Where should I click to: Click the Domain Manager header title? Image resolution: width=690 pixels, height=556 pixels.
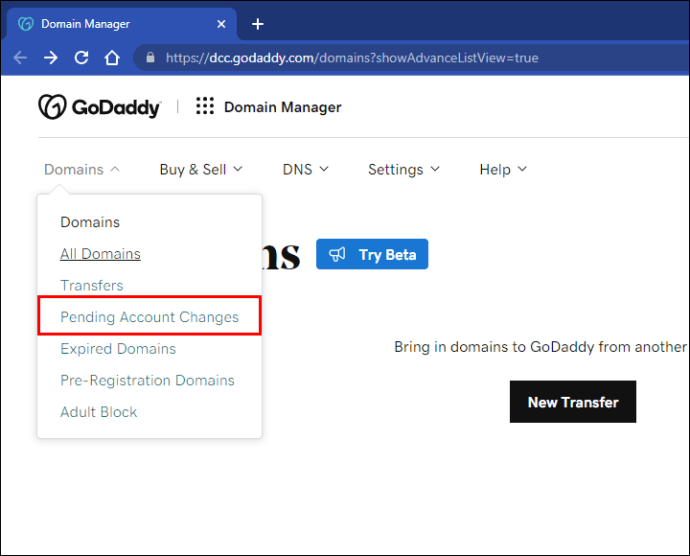pos(283,107)
